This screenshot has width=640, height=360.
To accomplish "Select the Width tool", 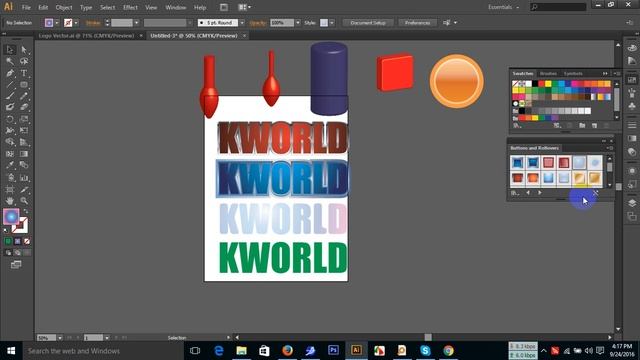I will tap(10, 131).
